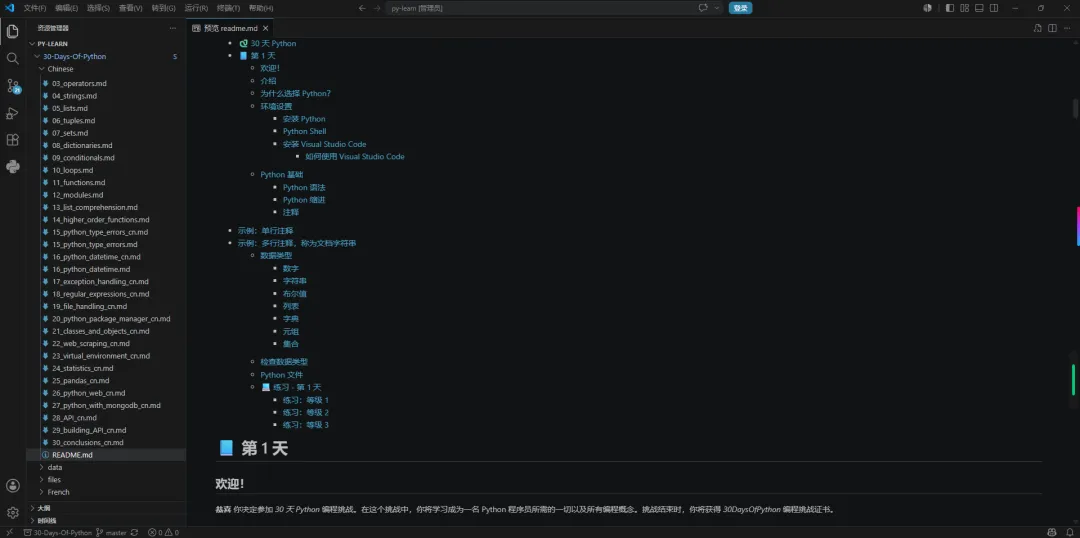Image resolution: width=1080 pixels, height=538 pixels.
Task: Click the Copilot status icon in status bar
Action: point(1052,532)
